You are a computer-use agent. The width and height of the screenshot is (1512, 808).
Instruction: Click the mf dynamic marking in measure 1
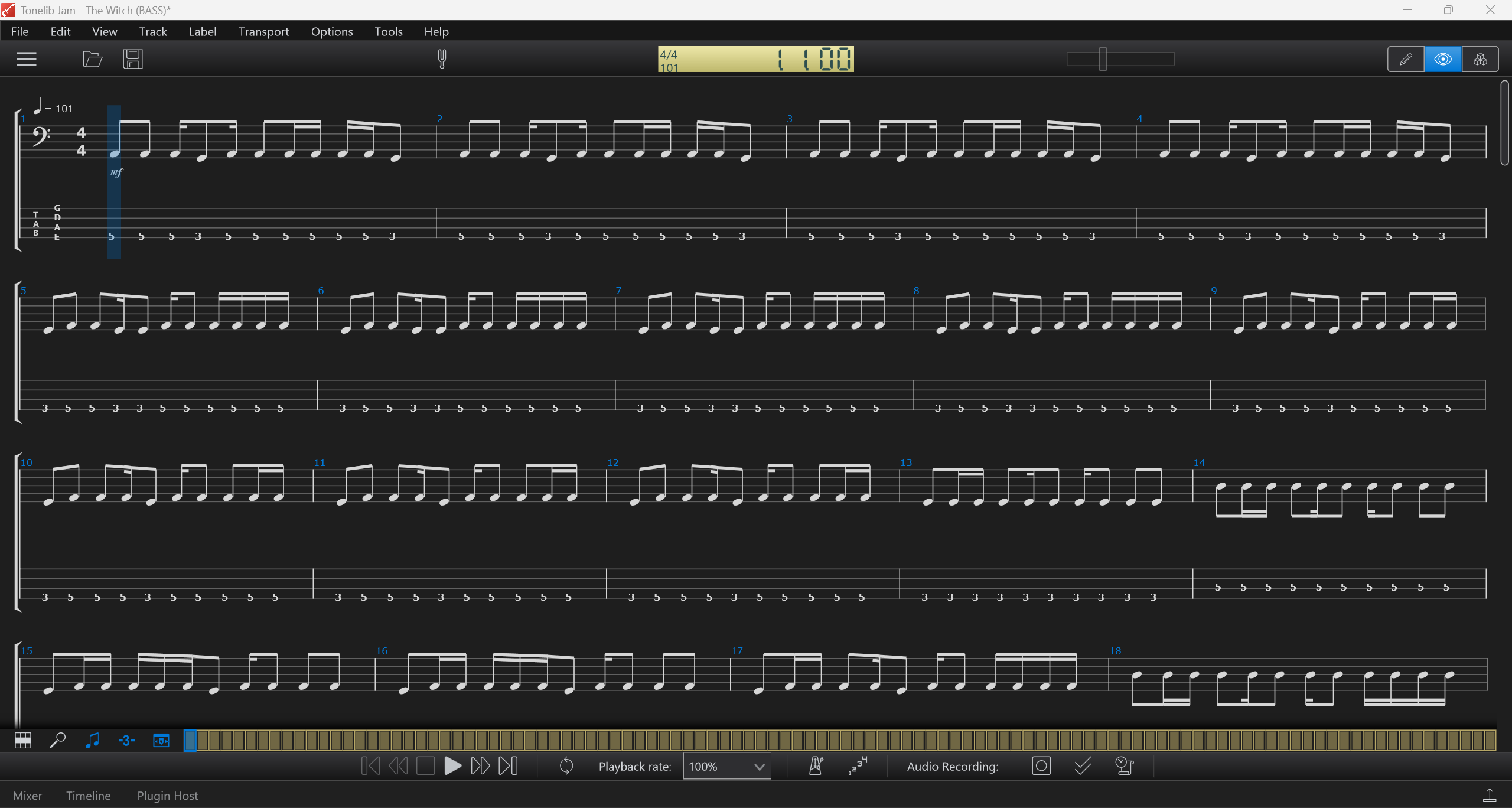point(117,172)
